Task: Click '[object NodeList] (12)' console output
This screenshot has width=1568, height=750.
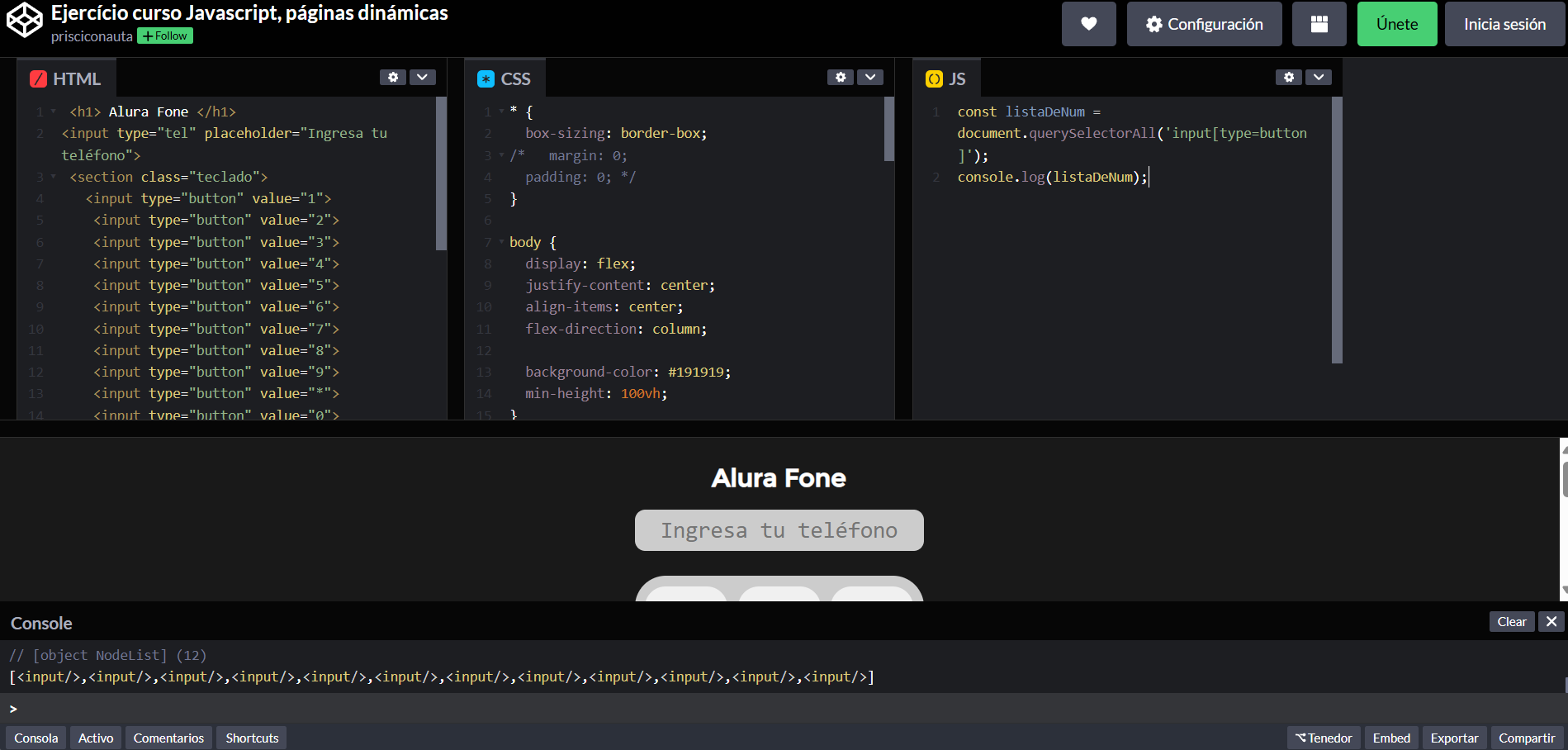Action: (x=120, y=655)
